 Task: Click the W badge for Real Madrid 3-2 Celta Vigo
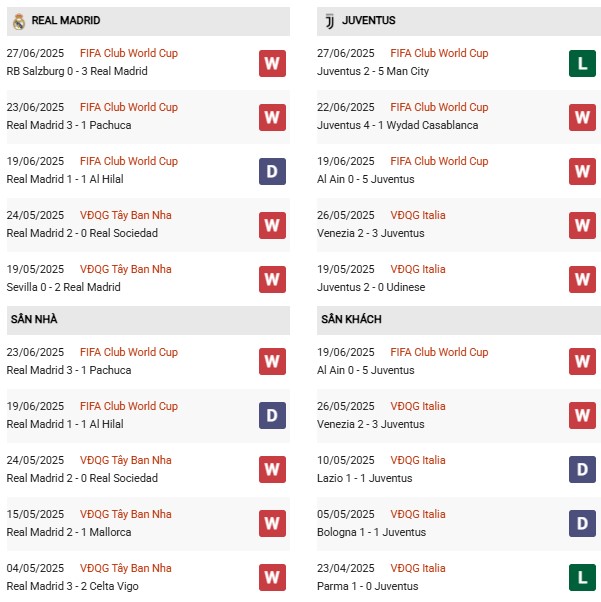[x=272, y=577]
